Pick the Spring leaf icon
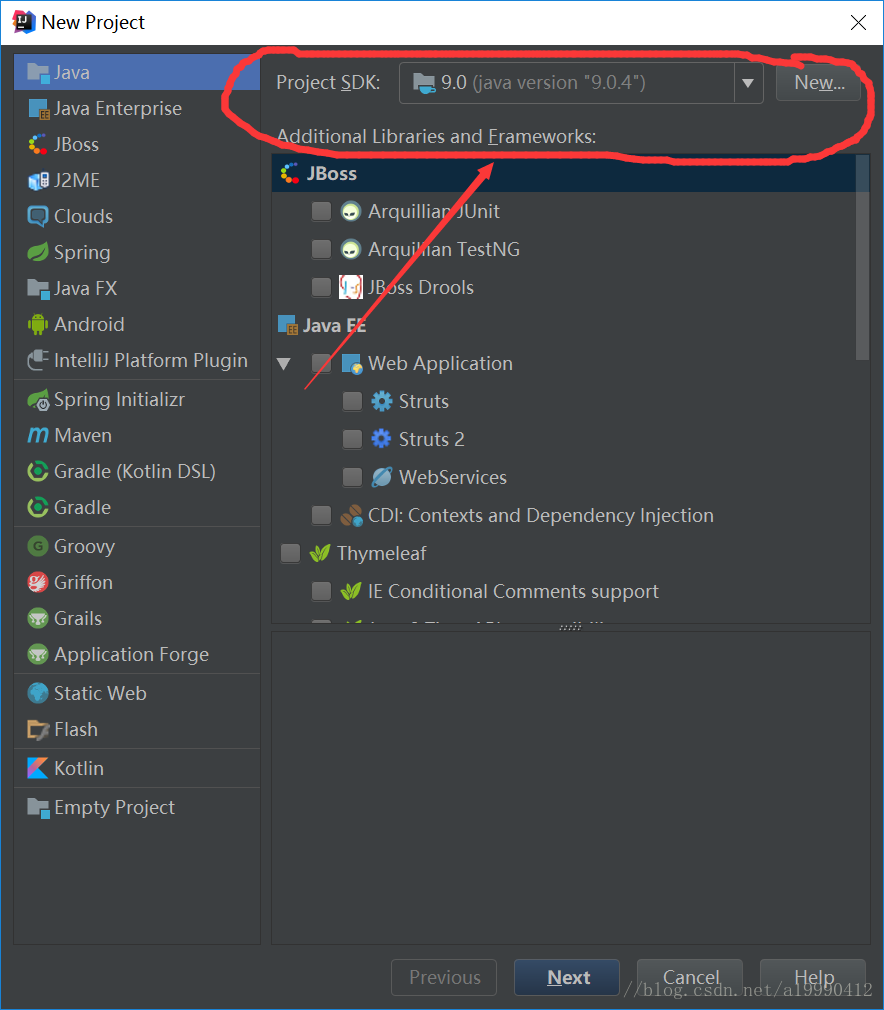 [38, 252]
